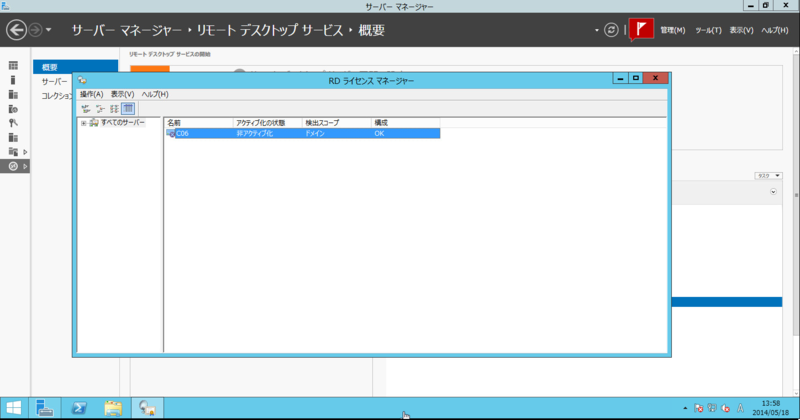
Task: Open network tray icon
Action: [712, 408]
